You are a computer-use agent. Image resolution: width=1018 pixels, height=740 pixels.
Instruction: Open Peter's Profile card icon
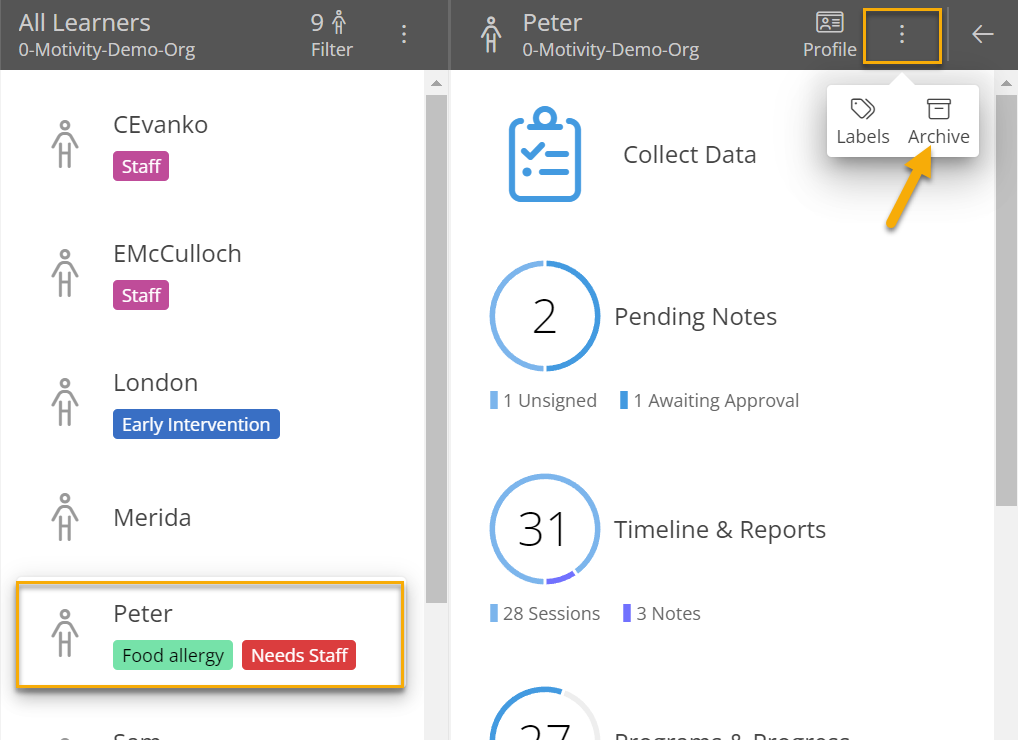[829, 34]
